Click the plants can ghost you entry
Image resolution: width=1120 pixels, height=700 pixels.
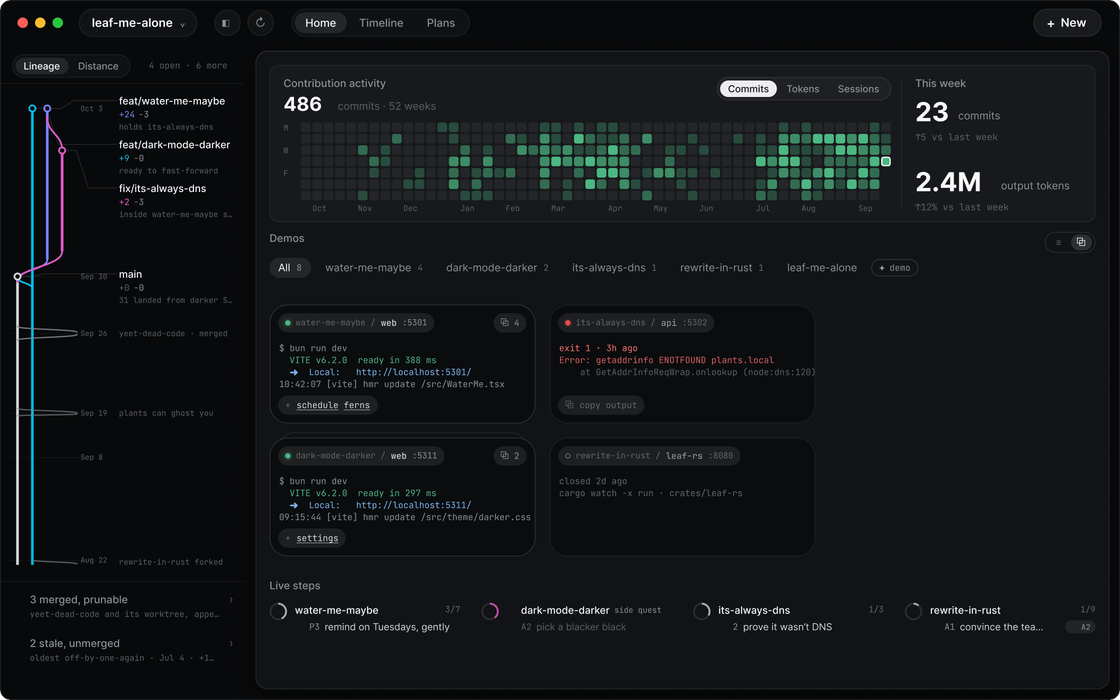(x=166, y=413)
